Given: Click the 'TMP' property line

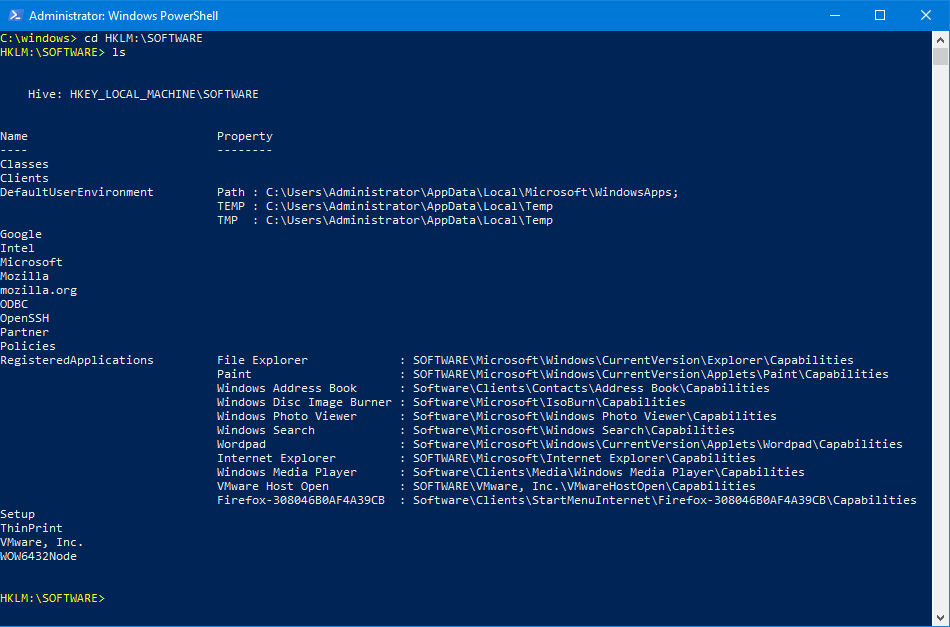Looking at the screenshot, I should 385,220.
